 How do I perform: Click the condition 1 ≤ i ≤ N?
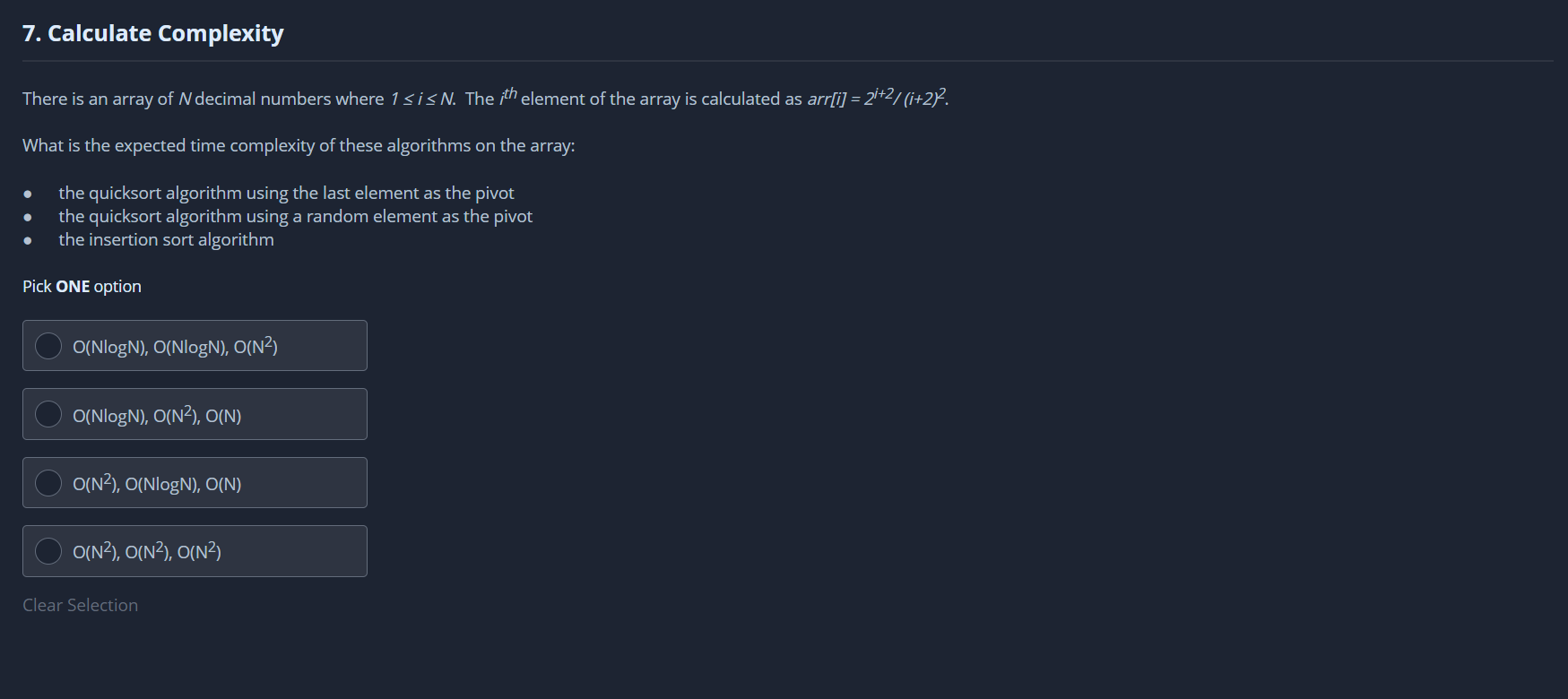click(422, 99)
